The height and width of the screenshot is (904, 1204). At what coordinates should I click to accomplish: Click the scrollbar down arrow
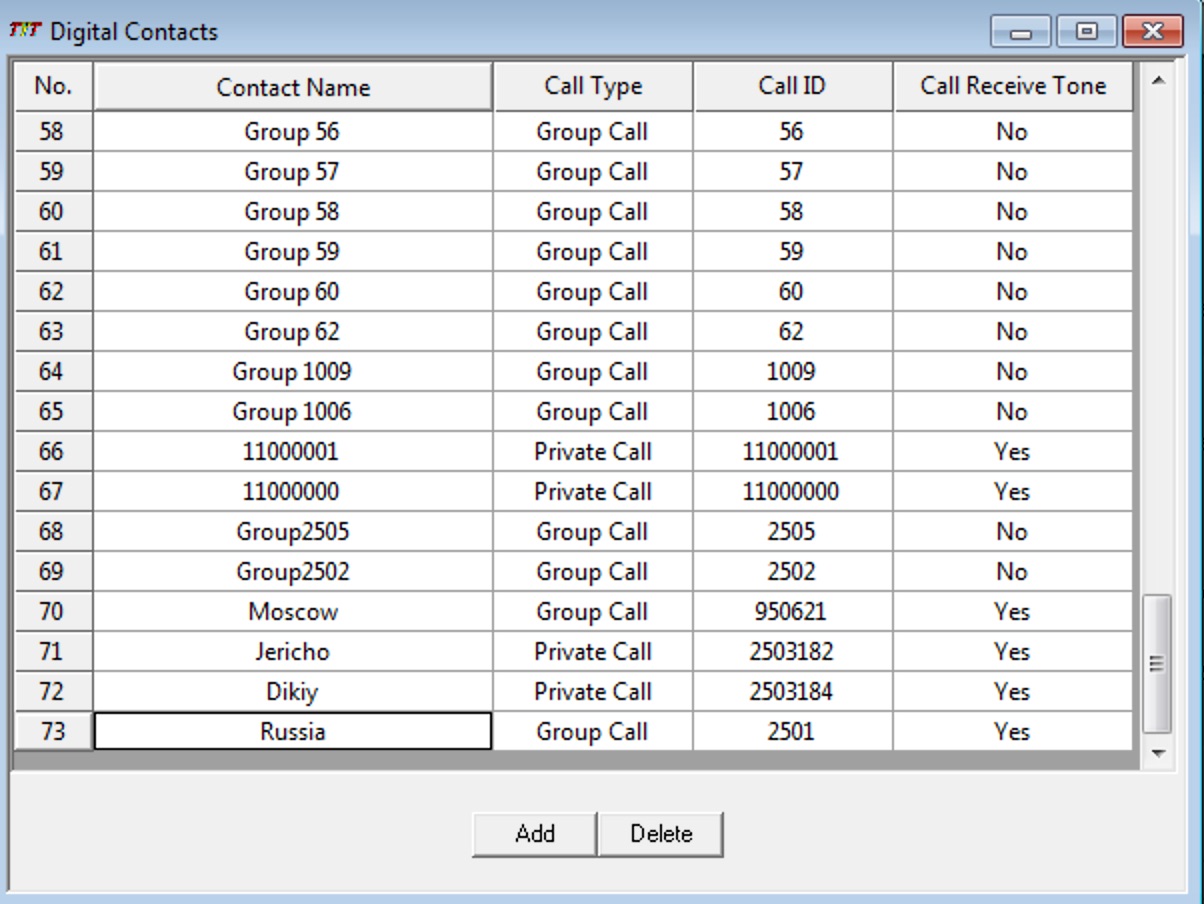(x=1156, y=753)
